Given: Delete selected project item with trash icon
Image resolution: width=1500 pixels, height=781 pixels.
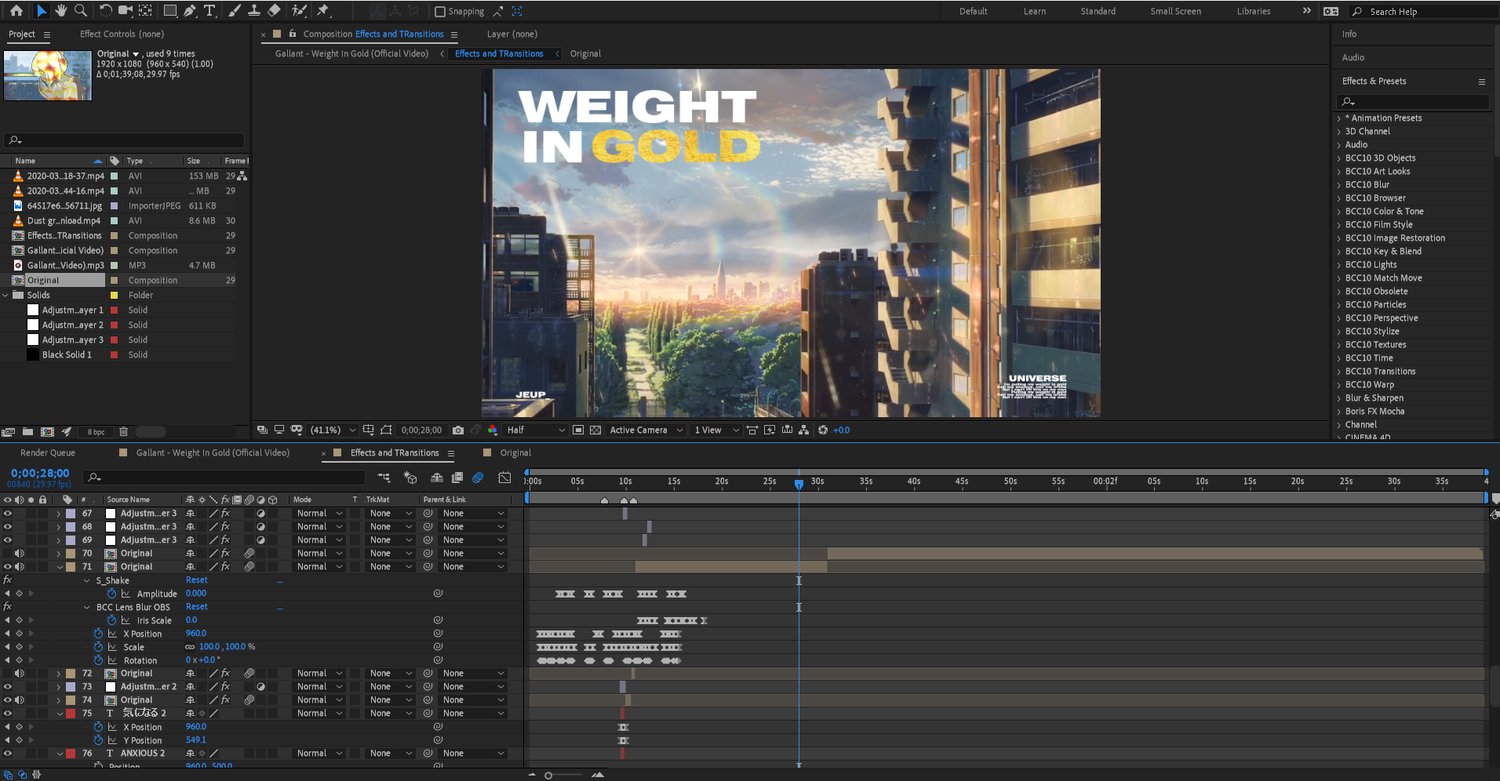Looking at the screenshot, I should coord(123,432).
